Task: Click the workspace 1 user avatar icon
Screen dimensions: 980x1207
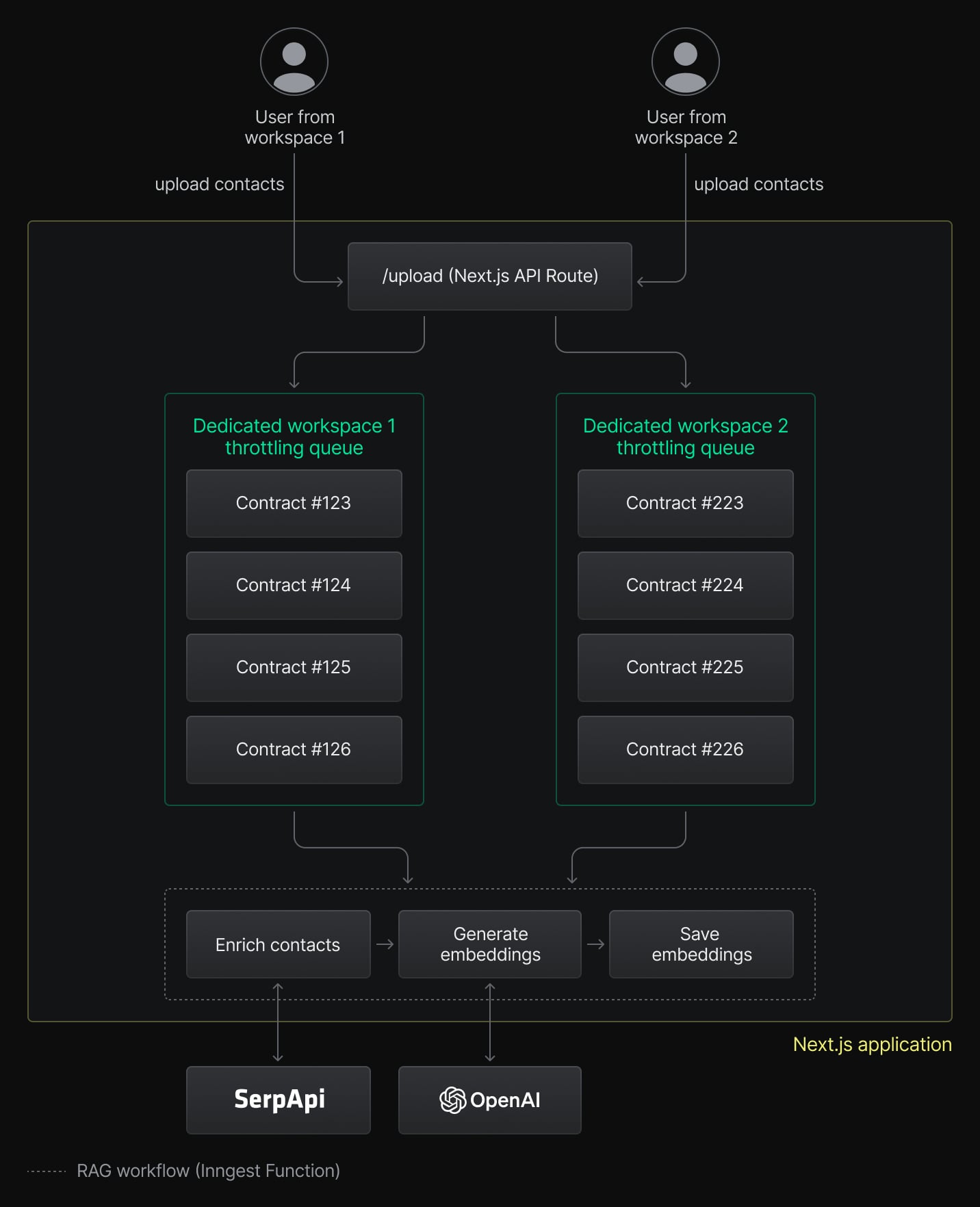Action: [294, 62]
